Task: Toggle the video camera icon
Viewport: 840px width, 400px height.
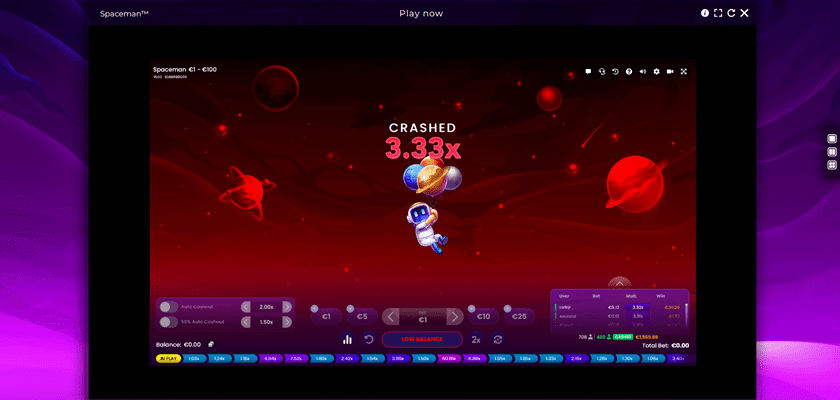Action: coord(670,71)
